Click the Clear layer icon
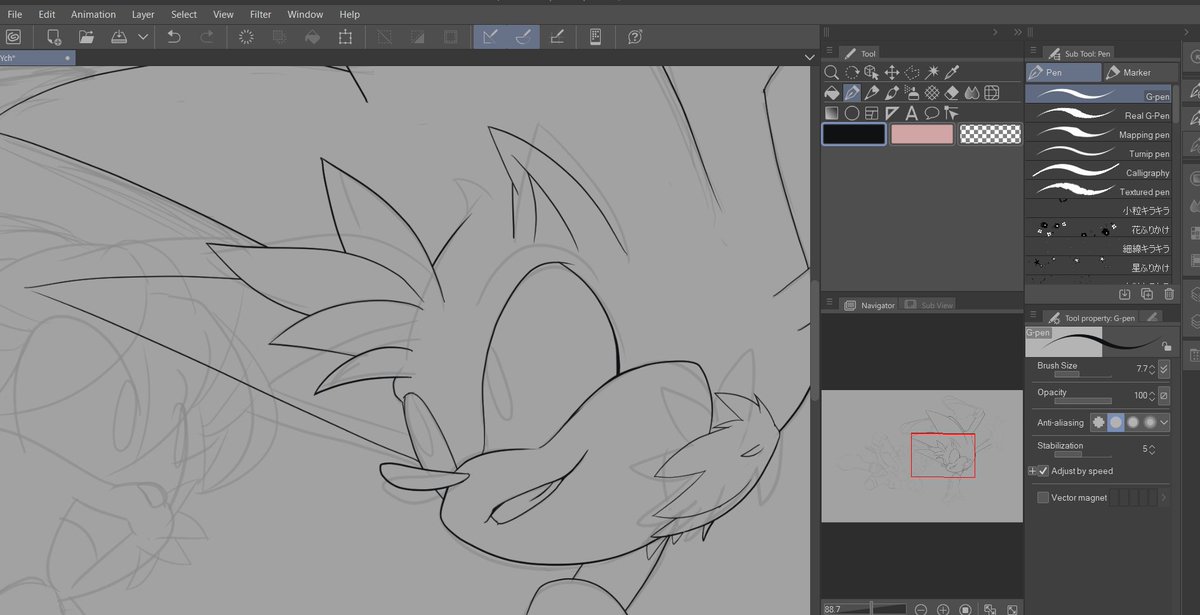 (246, 37)
